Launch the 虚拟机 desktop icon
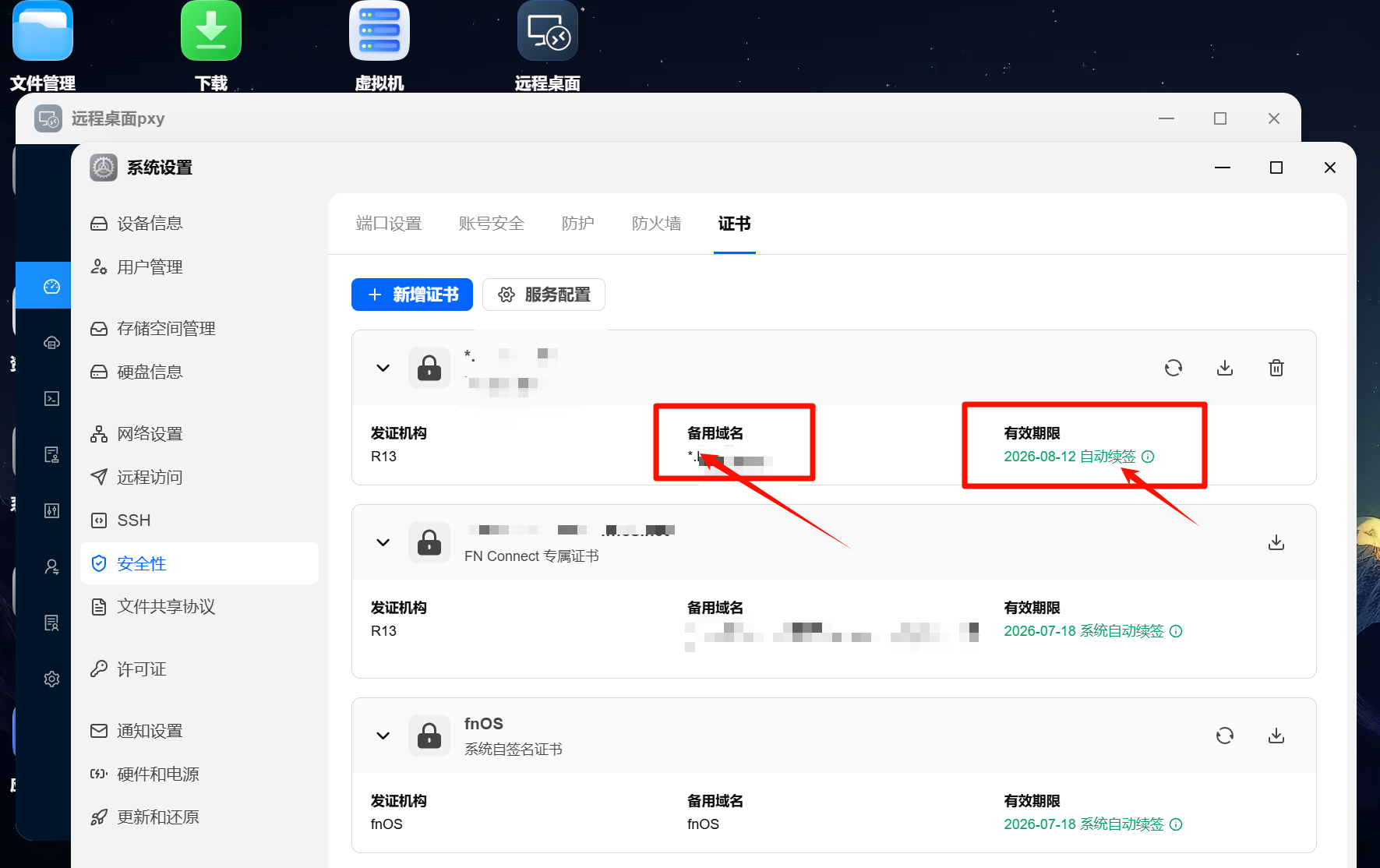This screenshot has height=868, width=1380. click(379, 31)
